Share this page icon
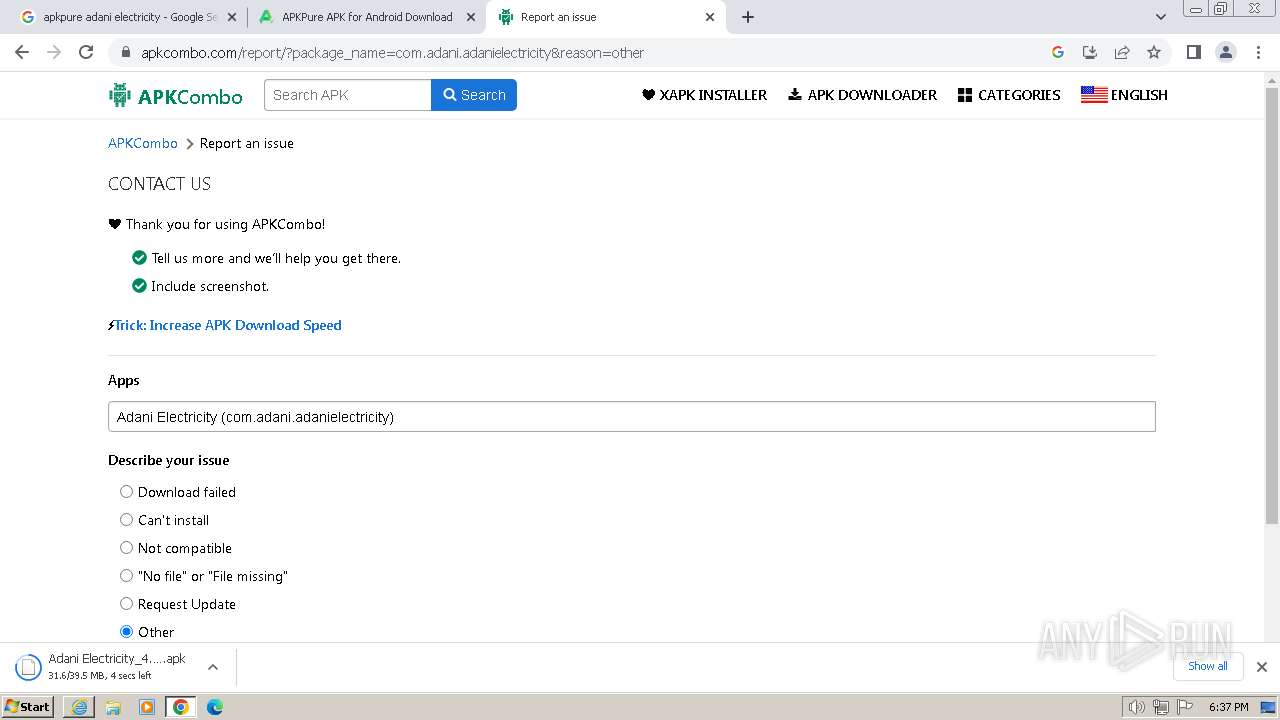Image resolution: width=1280 pixels, height=720 pixels. (1122, 52)
